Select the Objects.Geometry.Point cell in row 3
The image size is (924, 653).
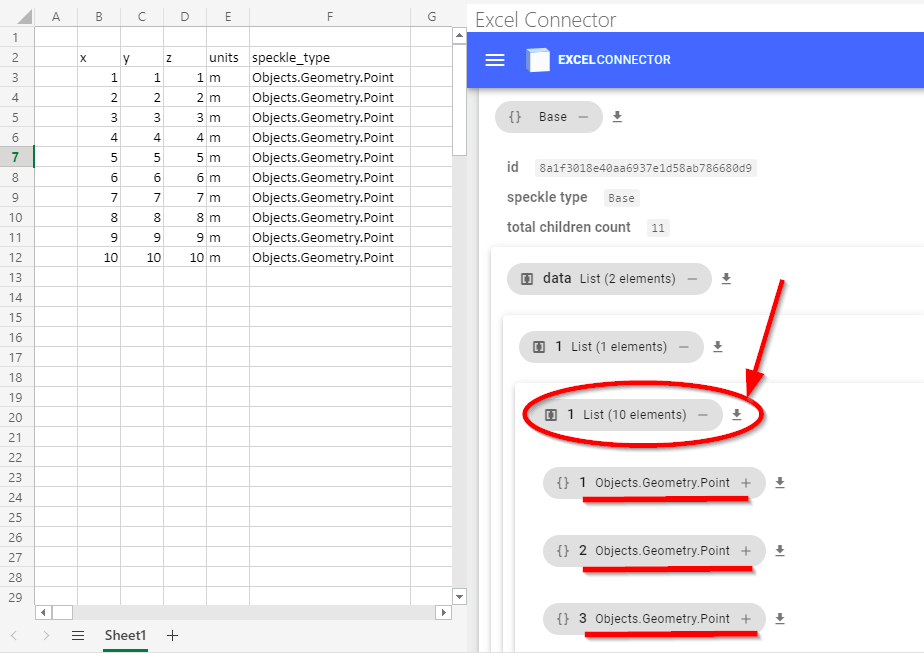[x=330, y=77]
